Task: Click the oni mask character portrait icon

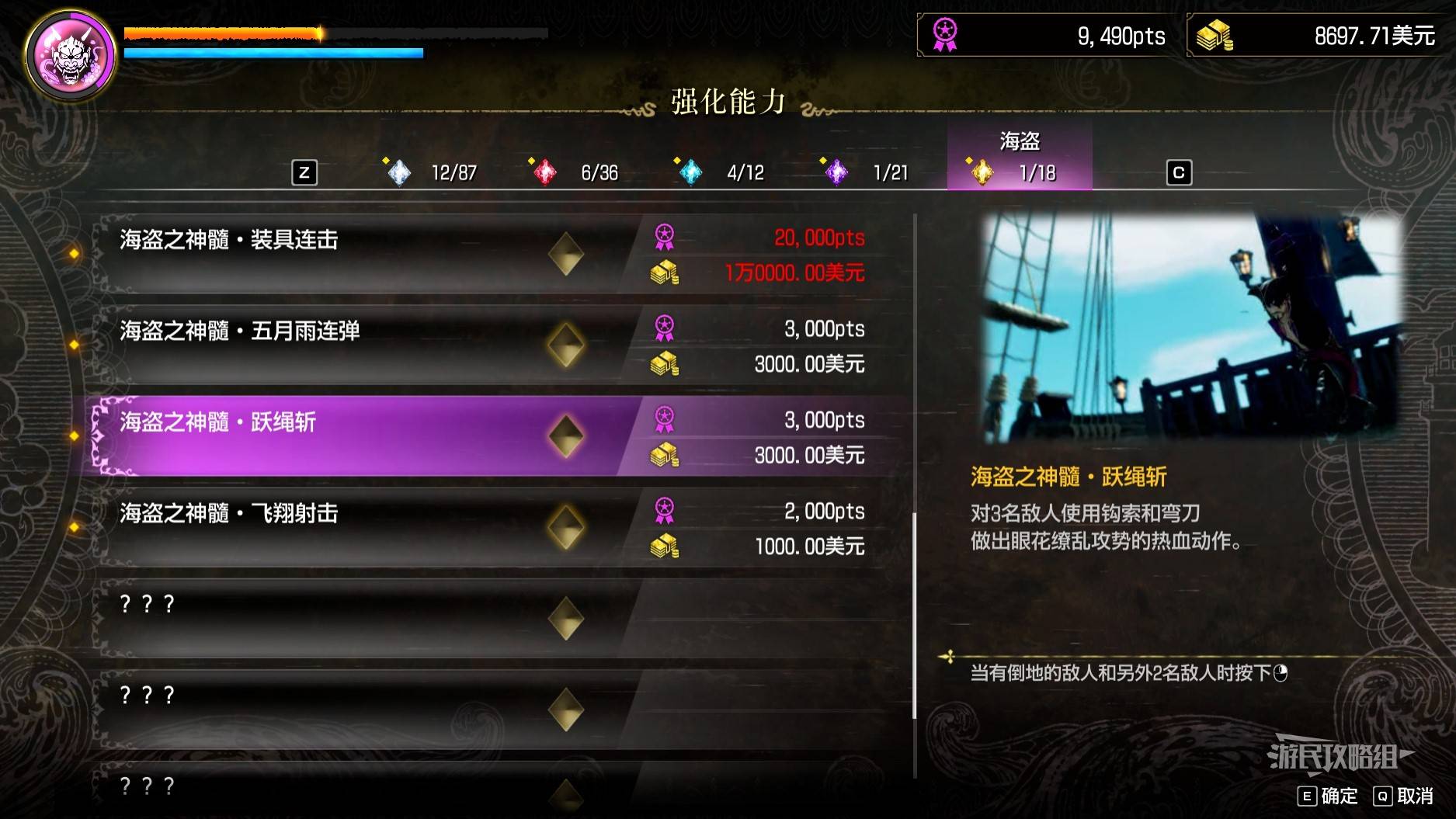Action: tap(71, 55)
